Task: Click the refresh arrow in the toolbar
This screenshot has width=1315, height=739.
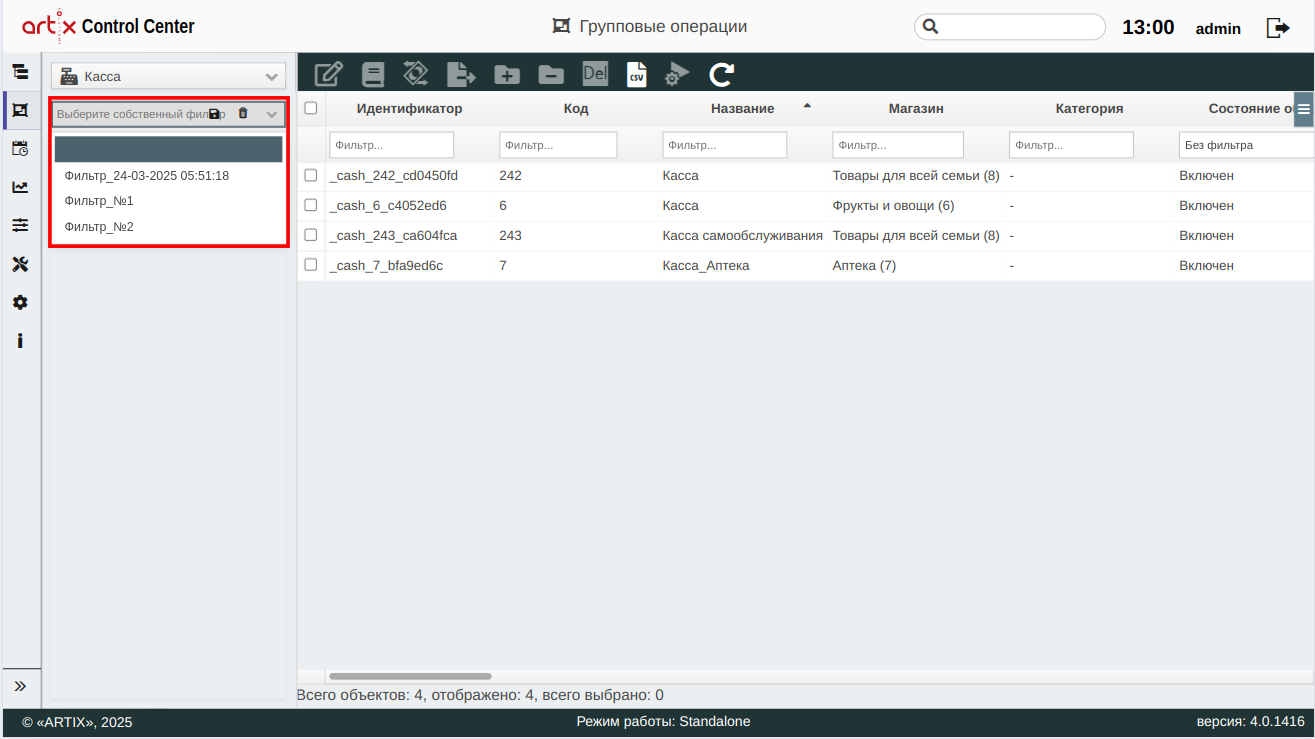Action: 721,74
